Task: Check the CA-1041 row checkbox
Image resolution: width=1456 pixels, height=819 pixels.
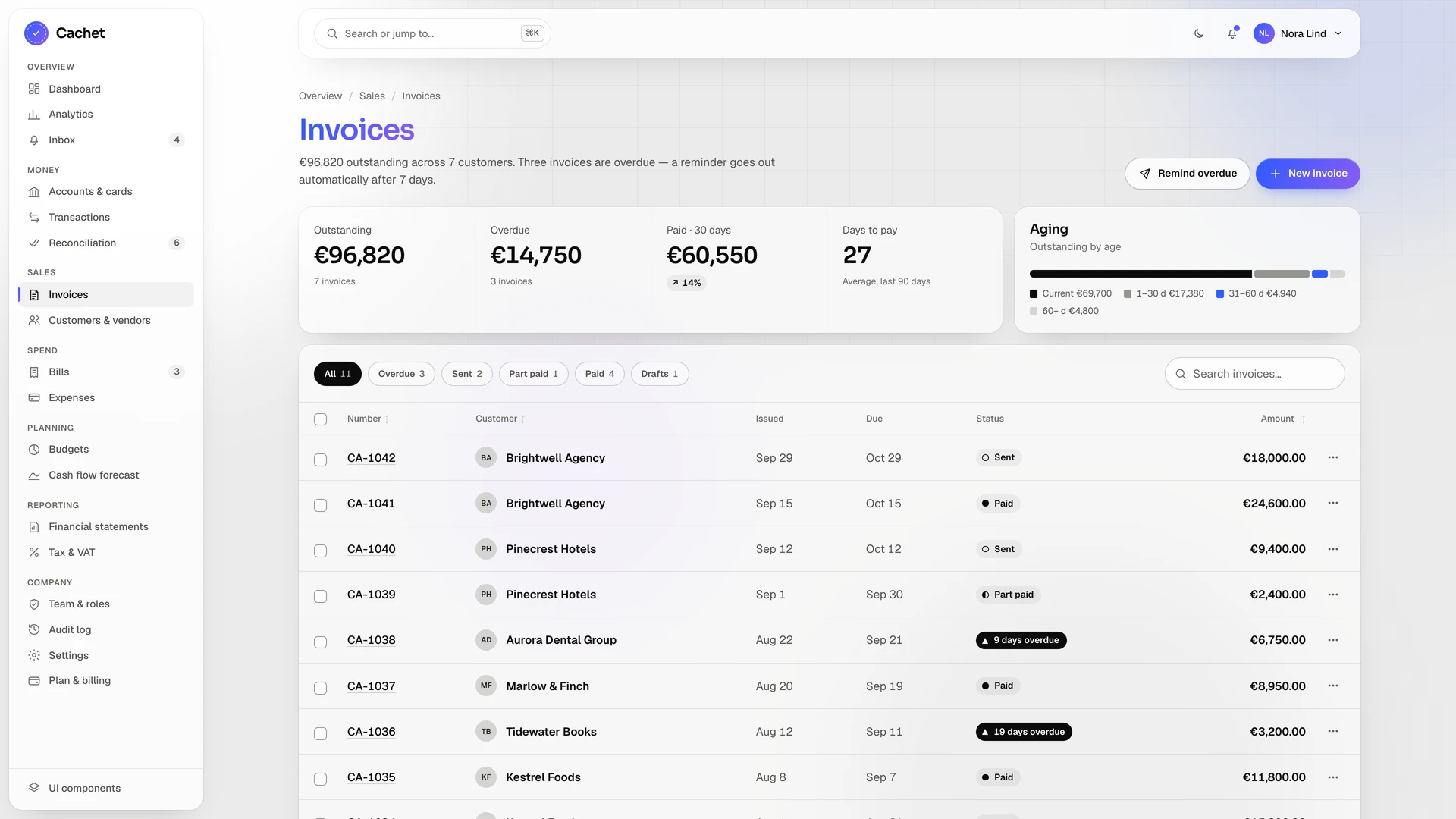Action: pos(321,505)
